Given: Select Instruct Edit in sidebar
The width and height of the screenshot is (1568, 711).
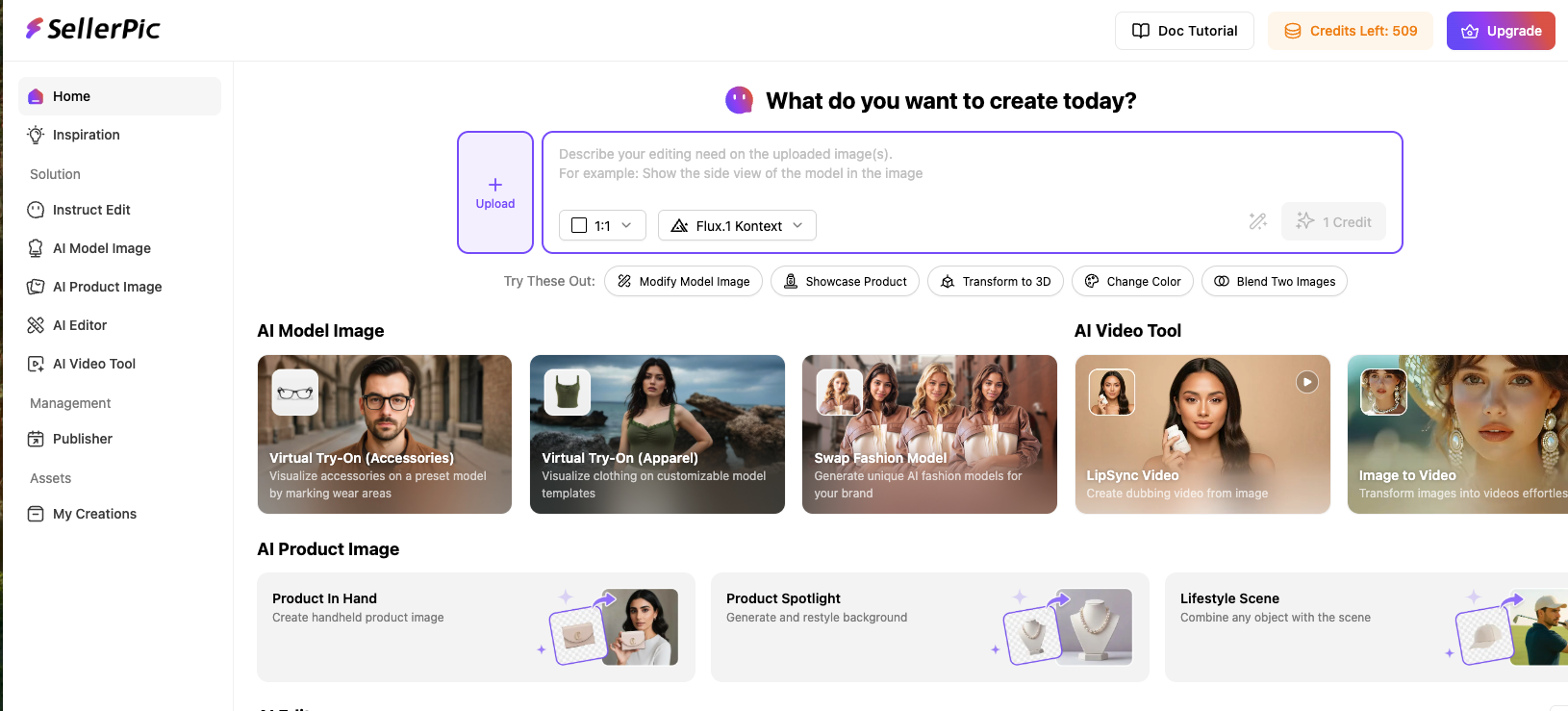Looking at the screenshot, I should (x=119, y=210).
